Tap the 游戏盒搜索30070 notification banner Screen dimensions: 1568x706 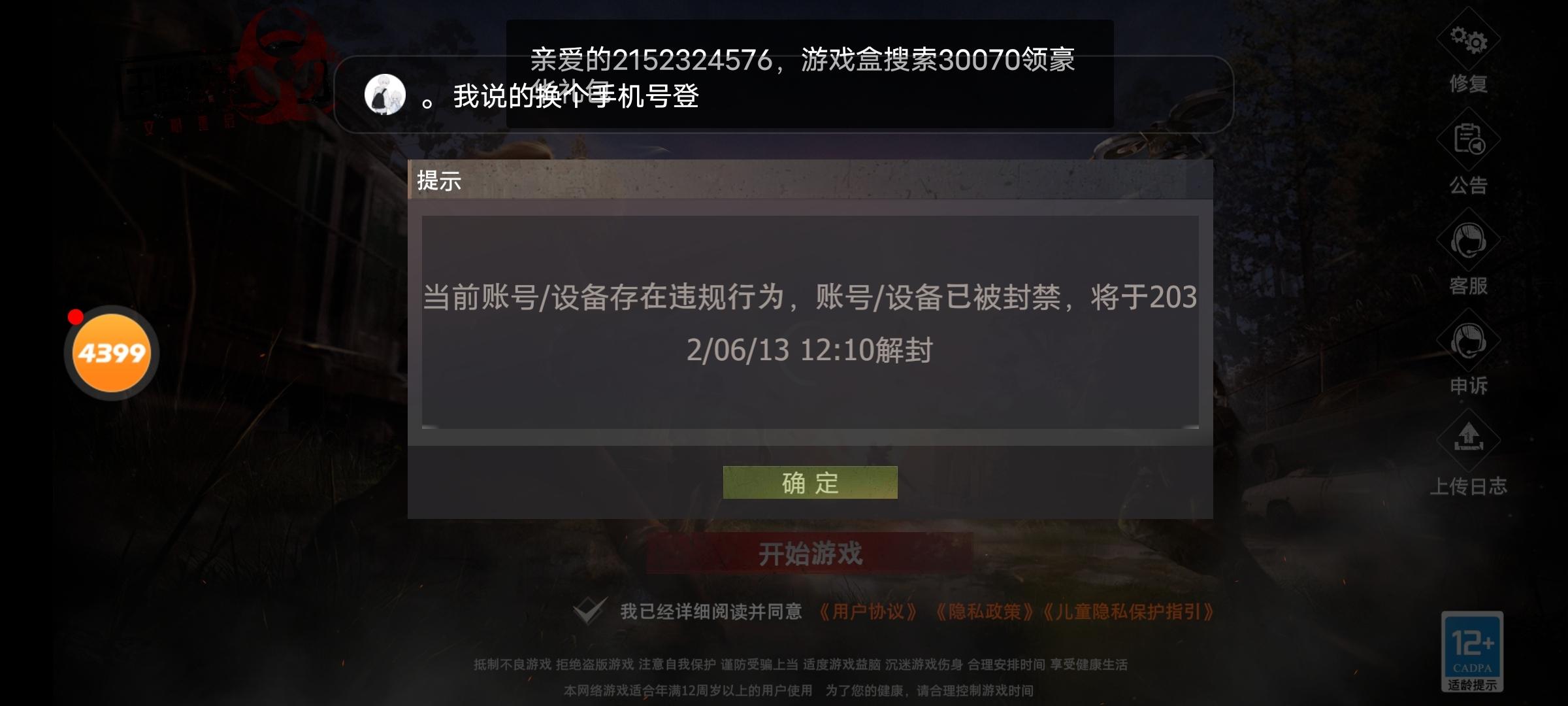[810, 73]
